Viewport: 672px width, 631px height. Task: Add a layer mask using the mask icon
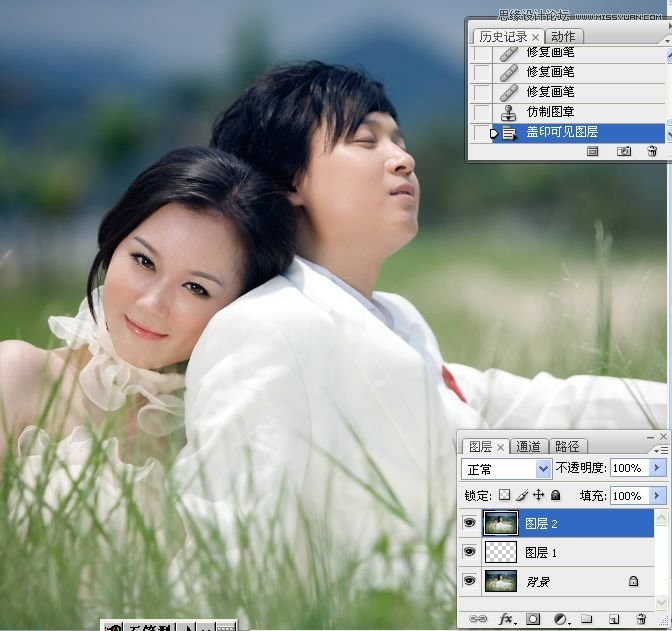pyautogui.click(x=533, y=619)
